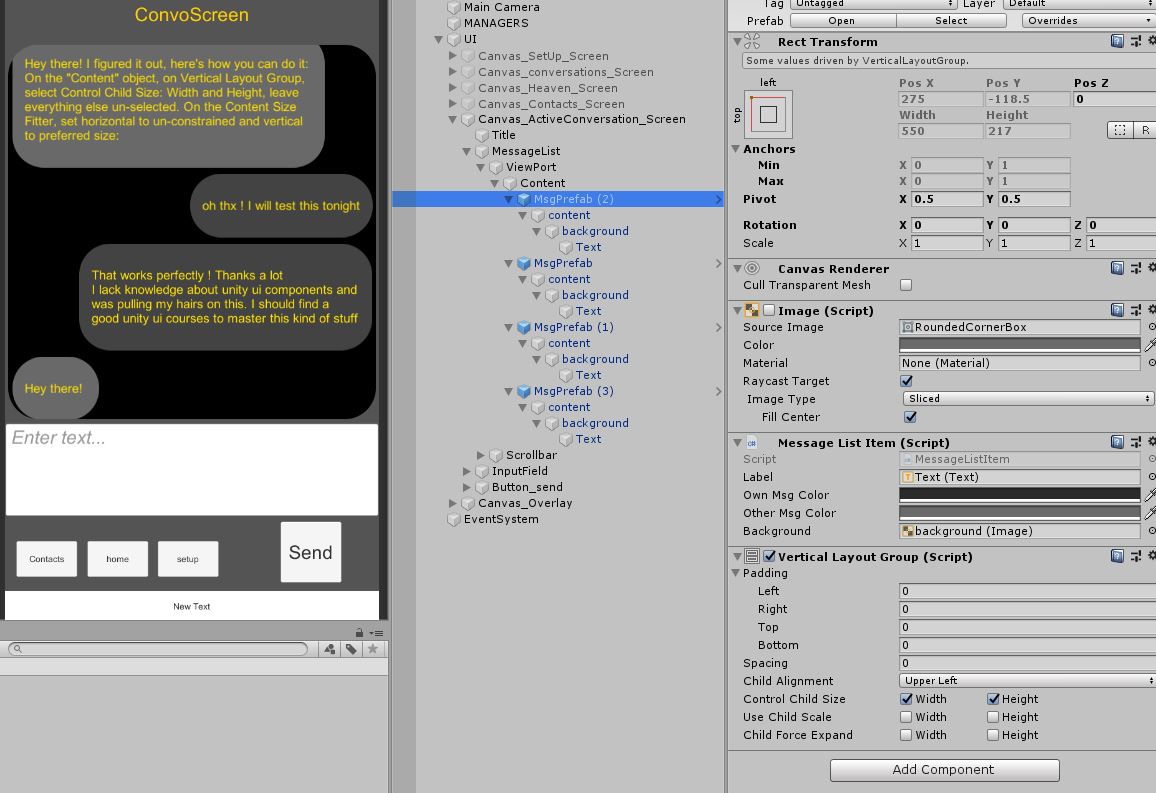Open the Tag Untagged dropdown
The height and width of the screenshot is (793, 1156).
click(x=873, y=4)
